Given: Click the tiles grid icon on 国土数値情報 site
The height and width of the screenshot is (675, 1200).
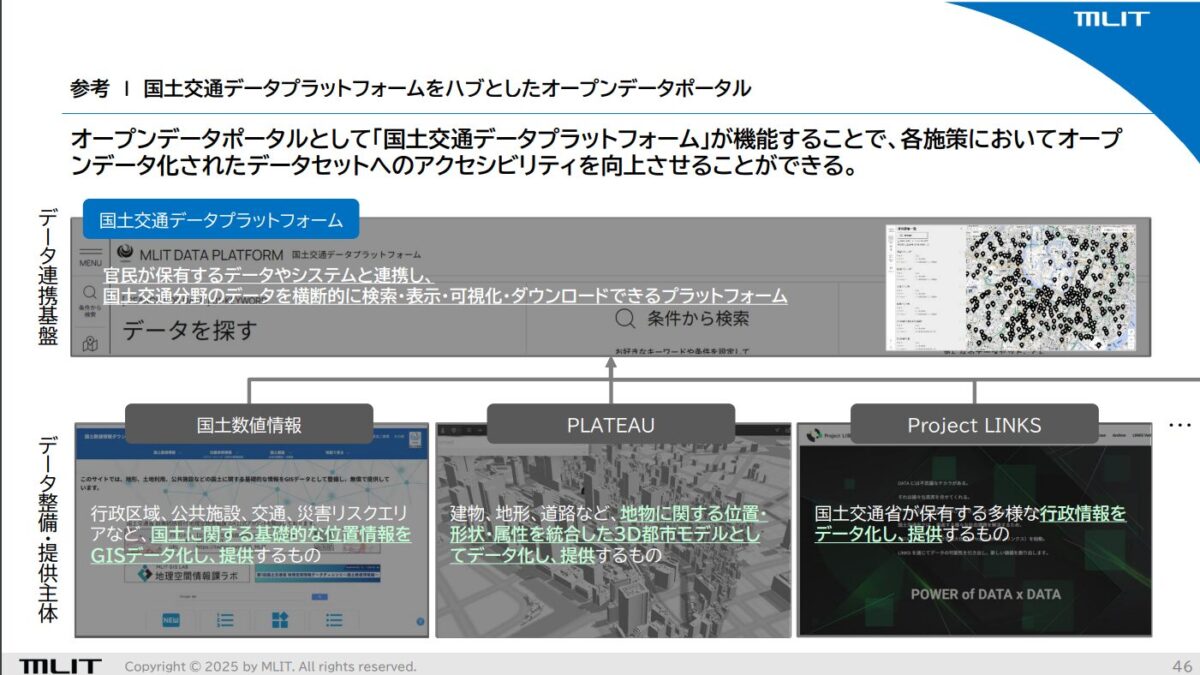Looking at the screenshot, I should pyautogui.click(x=279, y=620).
